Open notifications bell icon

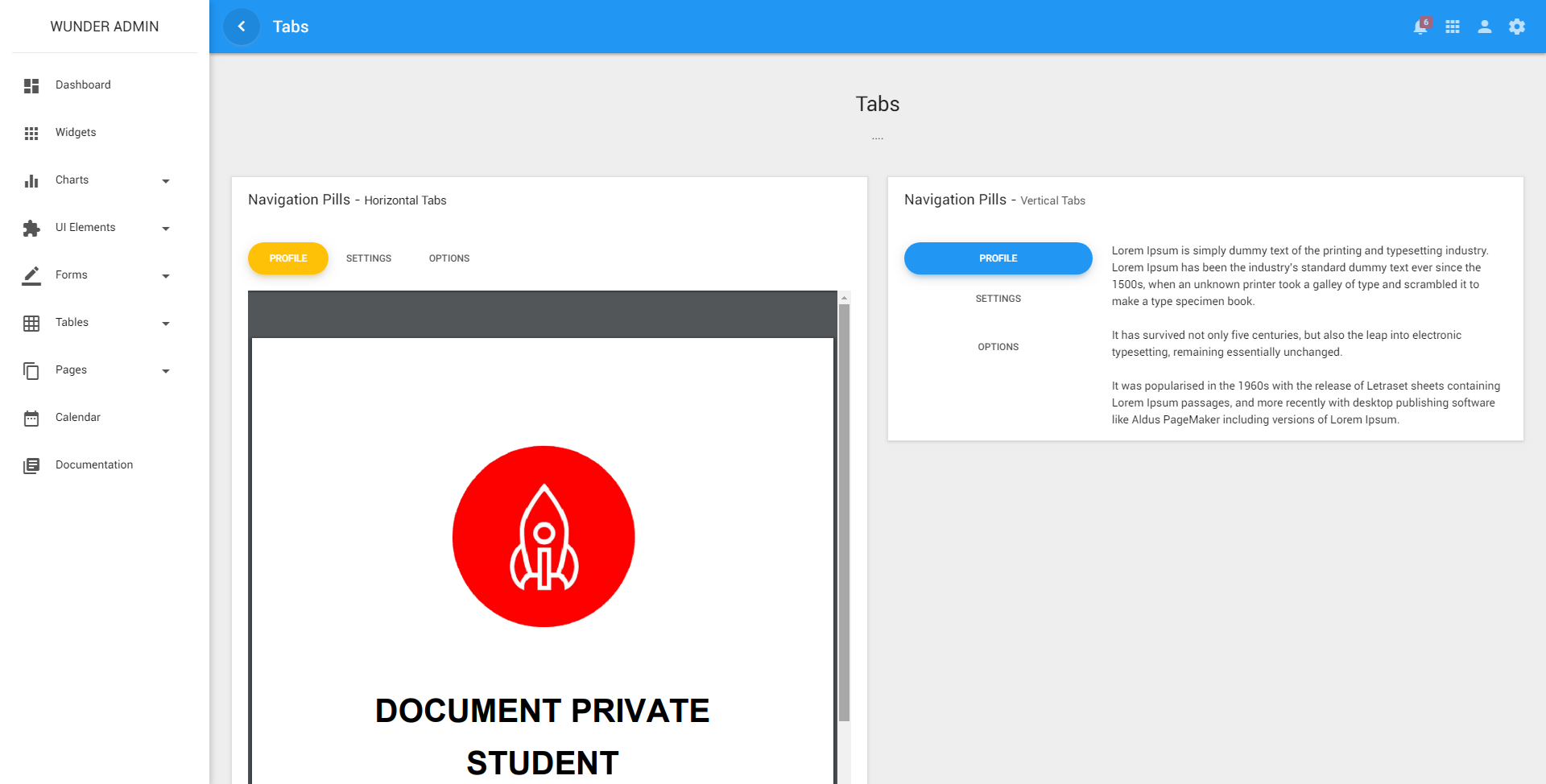tap(1421, 27)
